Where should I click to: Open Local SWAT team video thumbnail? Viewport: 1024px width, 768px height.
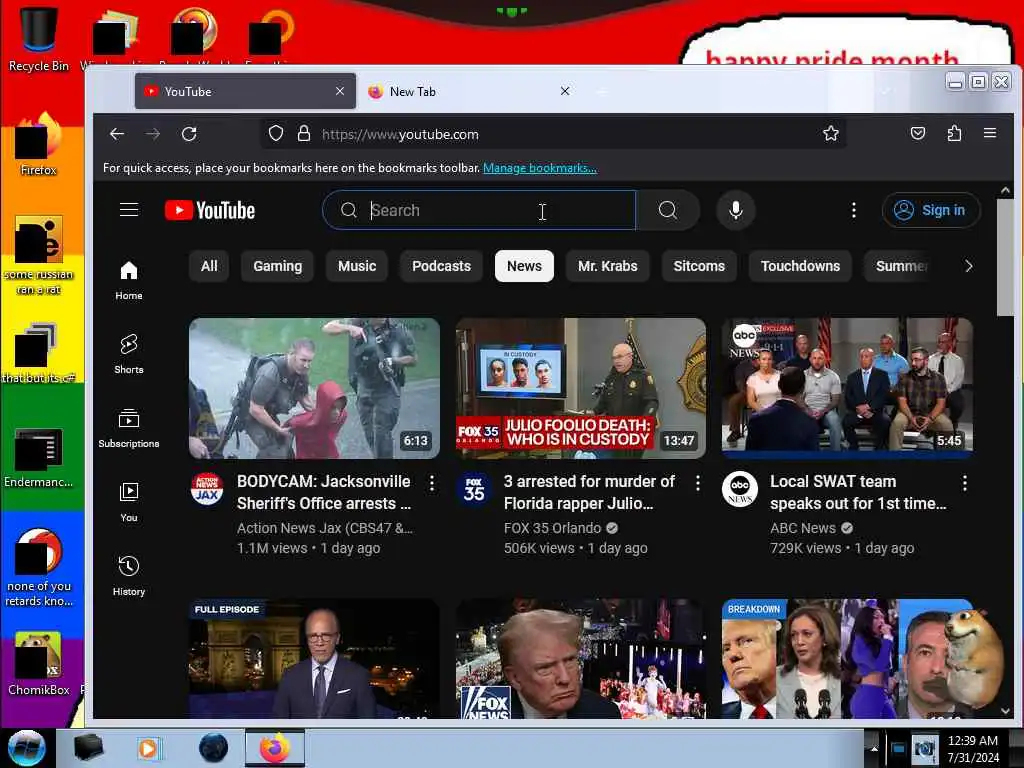coord(847,388)
